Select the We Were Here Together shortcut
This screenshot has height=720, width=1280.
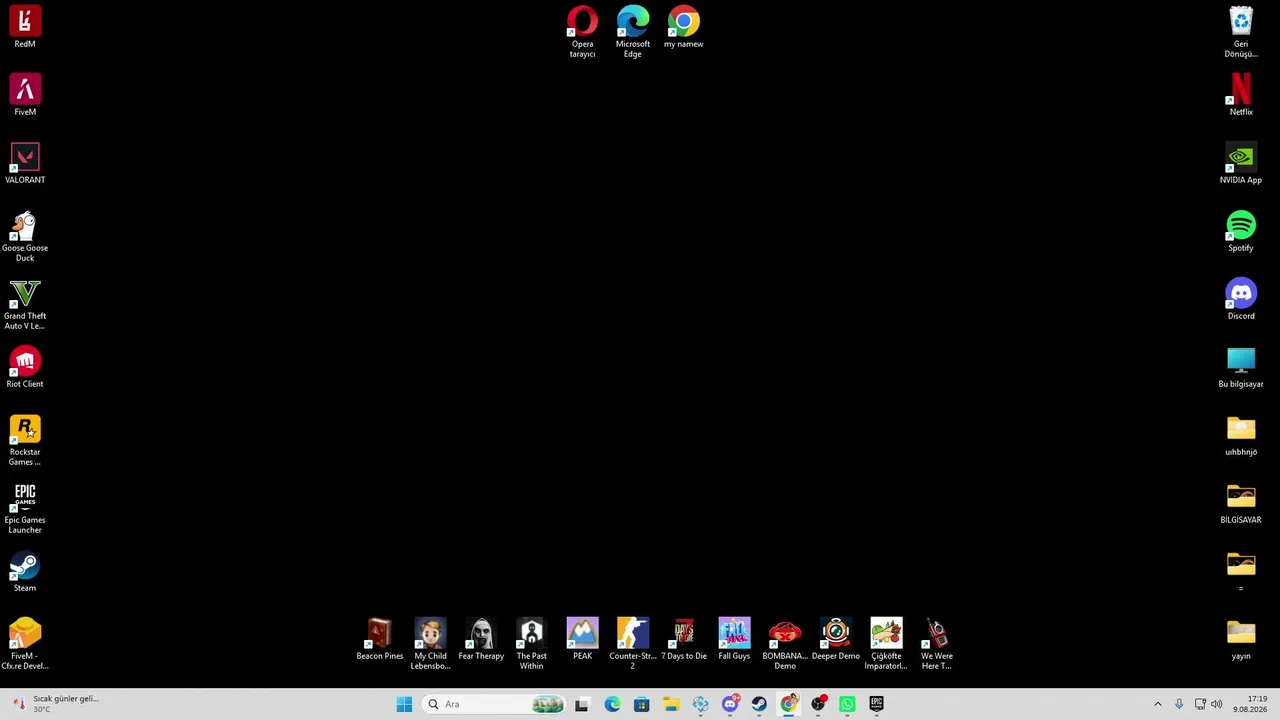(x=937, y=644)
